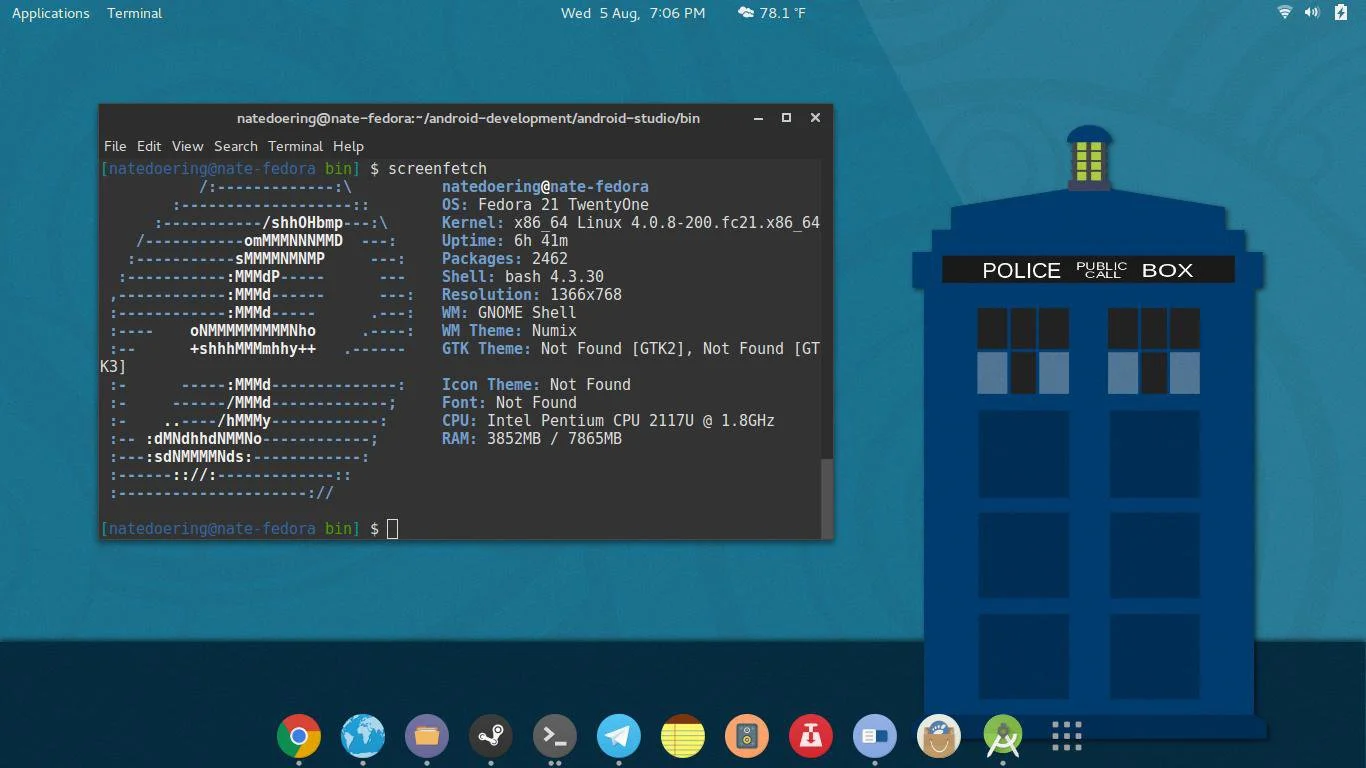This screenshot has height=768, width=1366.
Task: Click the 'Icon Theme: Not Found' line
Action: [x=536, y=385]
